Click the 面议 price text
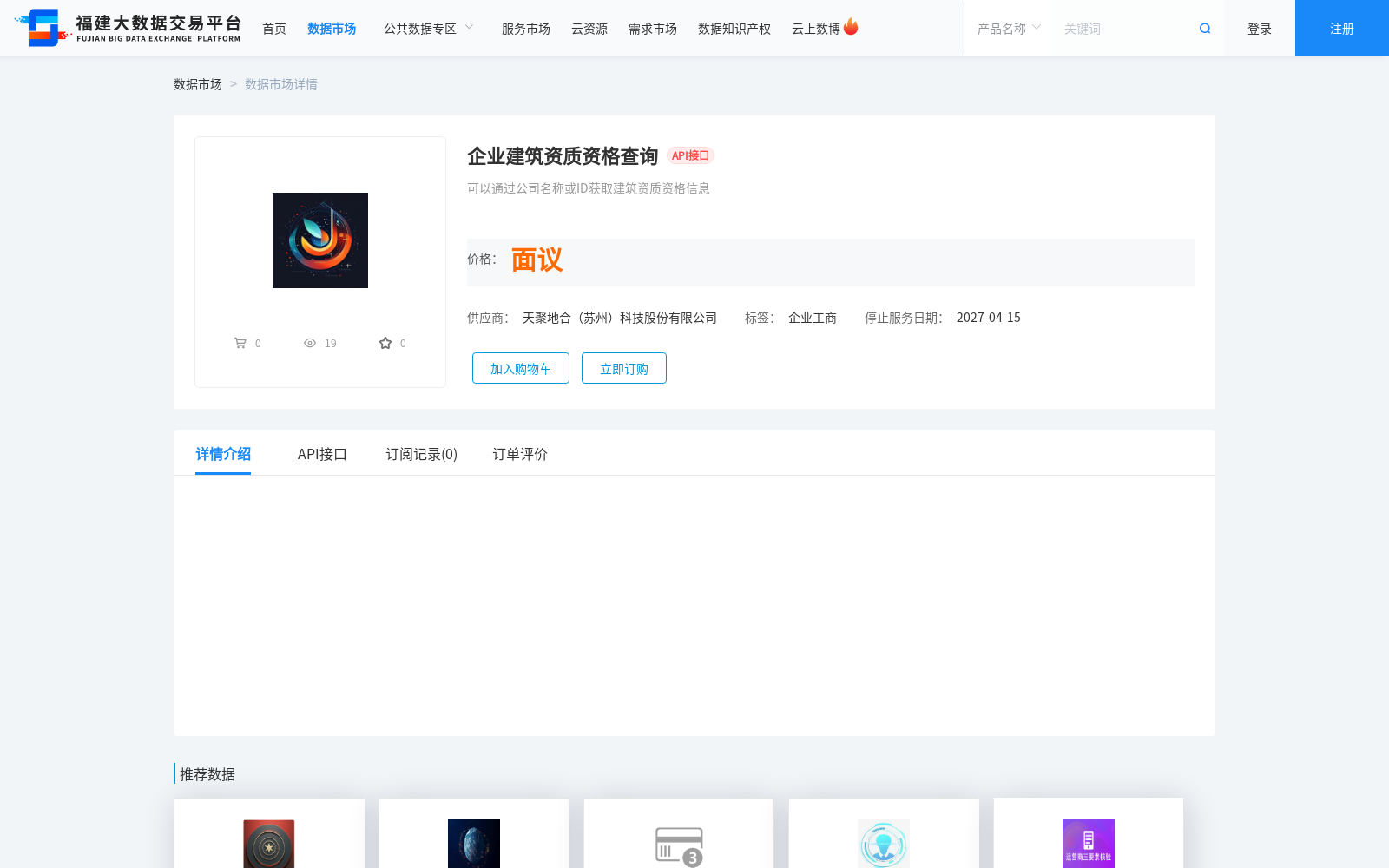 tap(537, 260)
